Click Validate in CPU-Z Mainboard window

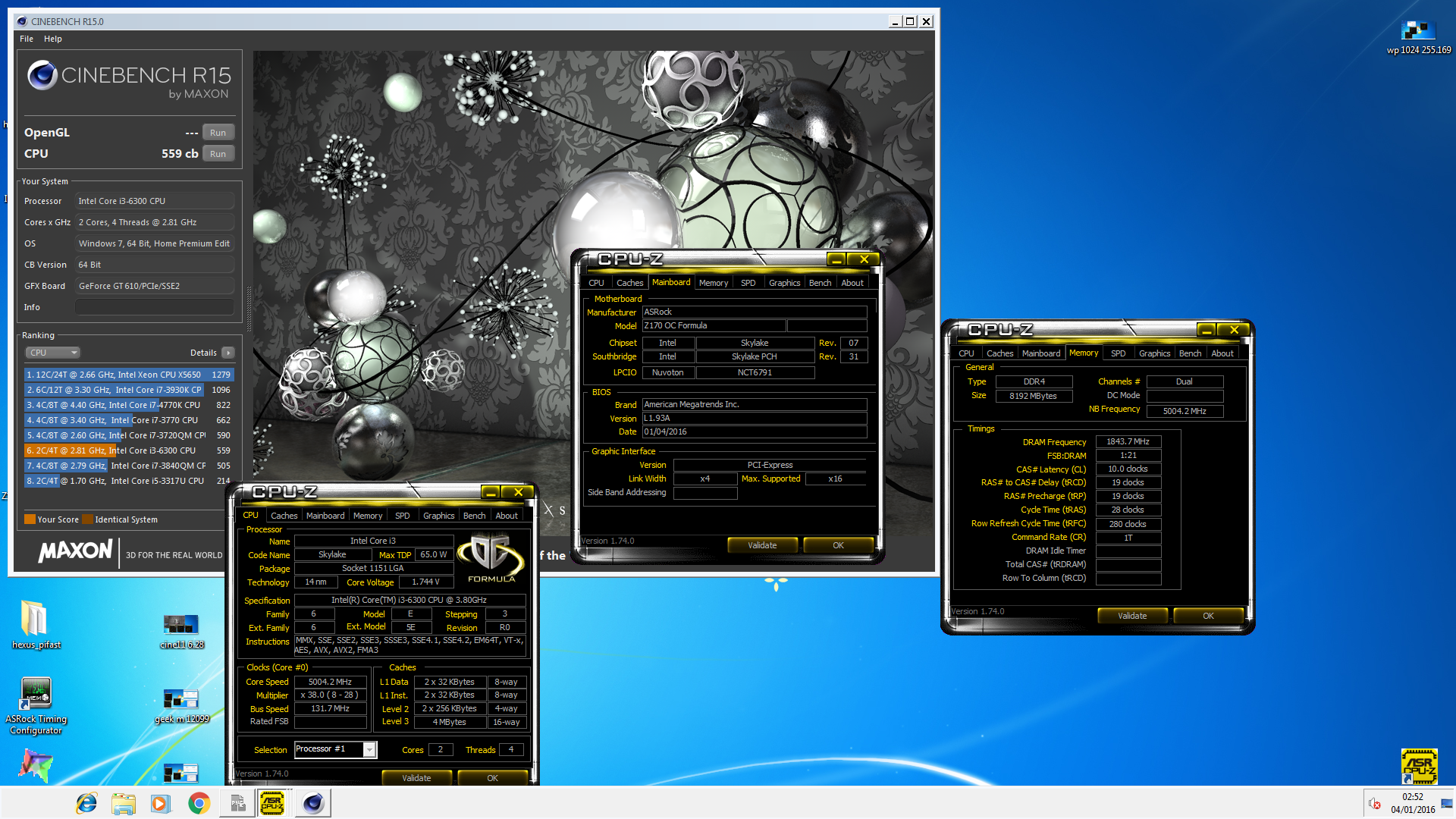click(x=762, y=545)
